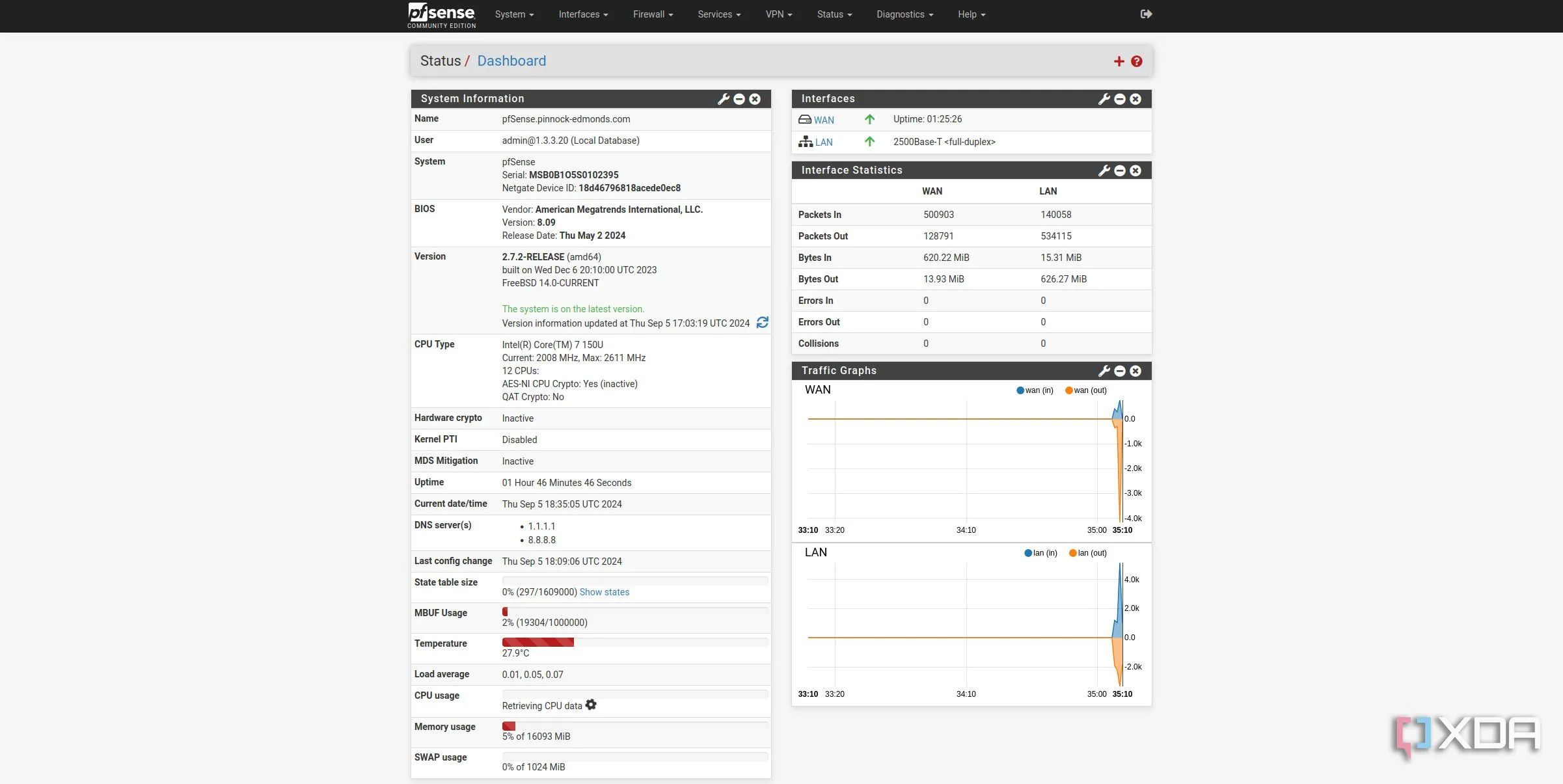Image resolution: width=1563 pixels, height=784 pixels.
Task: Click the Intel(R) Core(TM) 7 150U text
Action: tap(552, 345)
